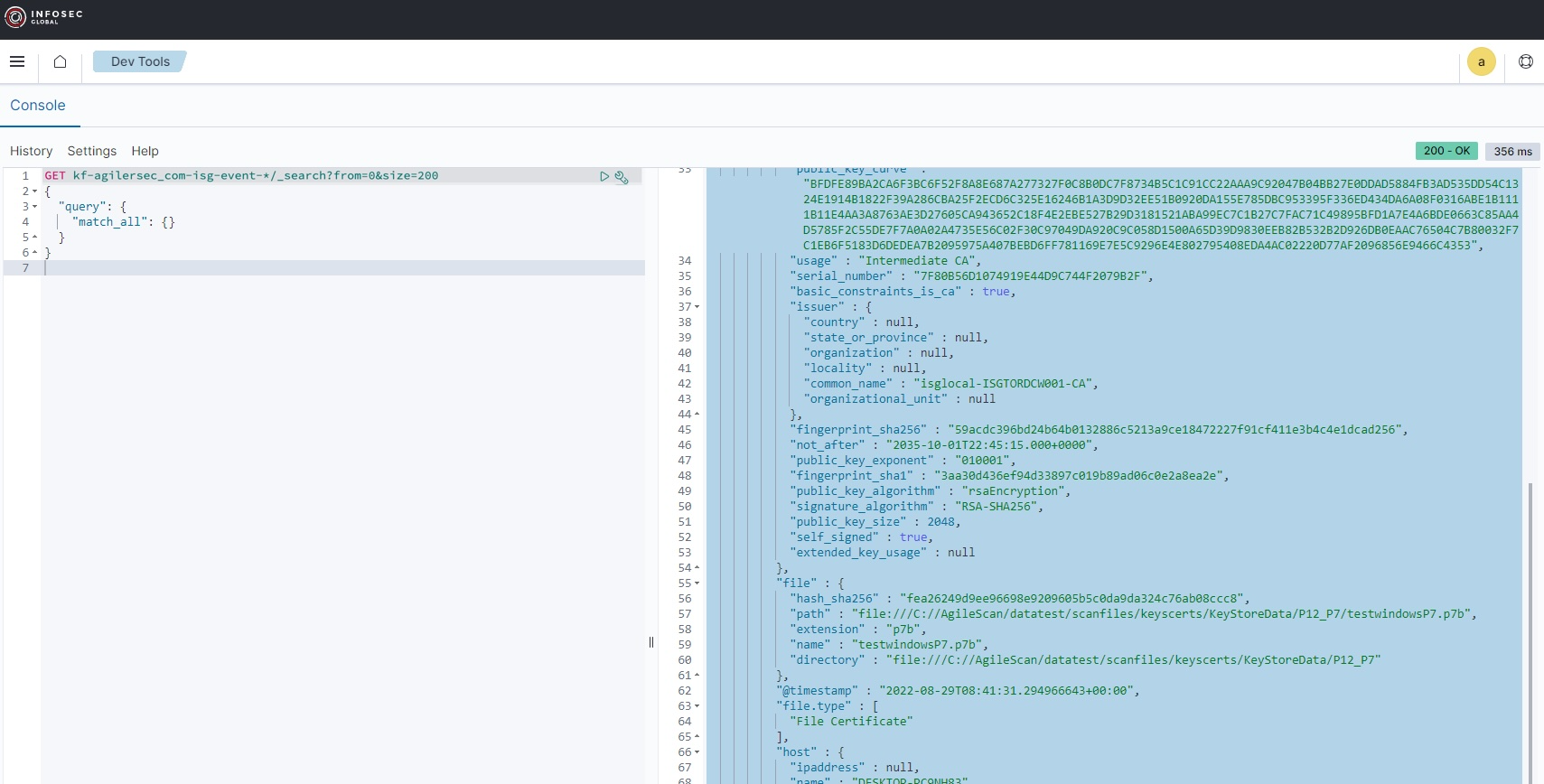The height and width of the screenshot is (784, 1544).
Task: Collapse the "query" block at line 3
Action: [35, 207]
